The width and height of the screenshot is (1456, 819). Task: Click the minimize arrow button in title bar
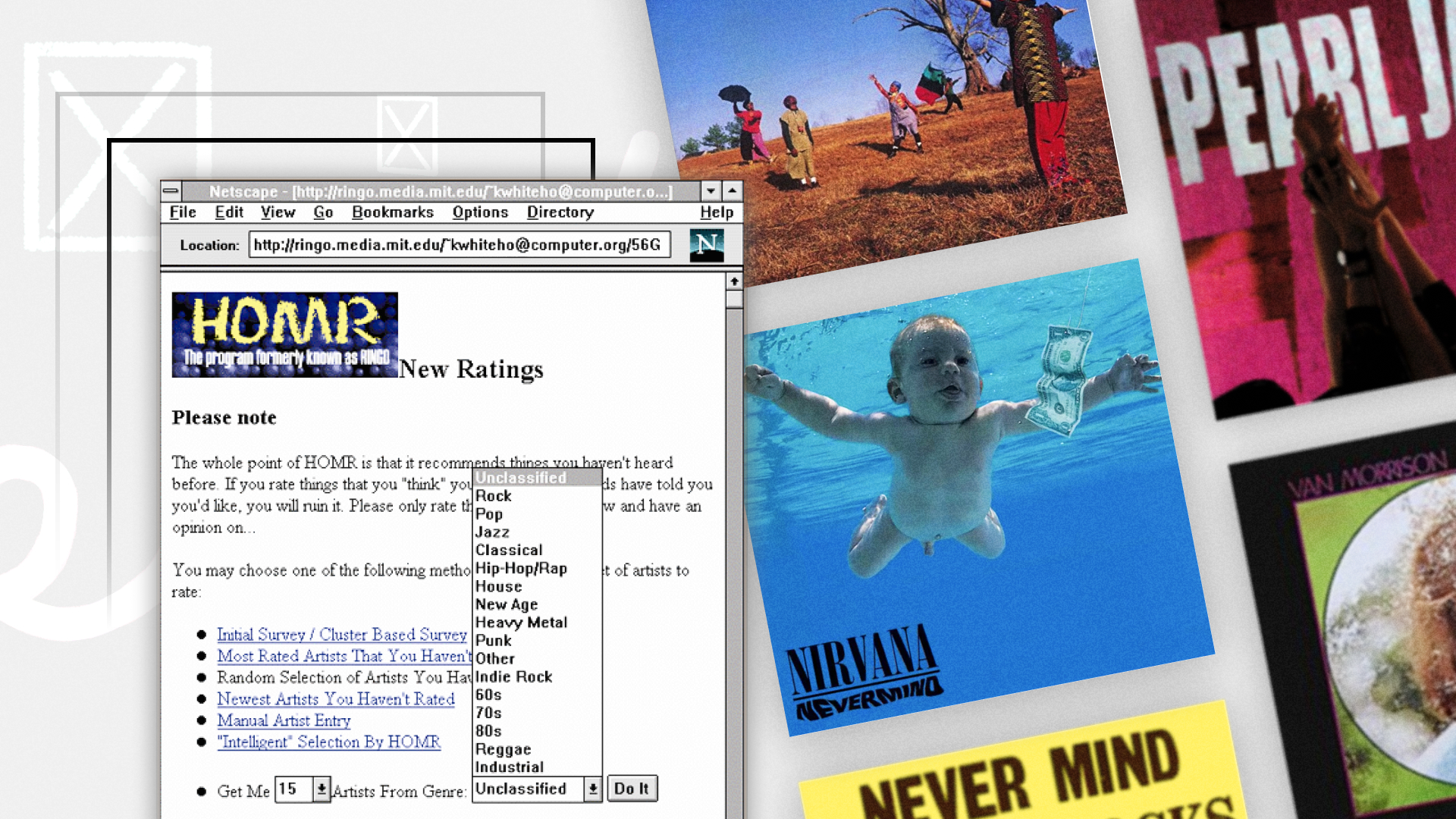[711, 191]
